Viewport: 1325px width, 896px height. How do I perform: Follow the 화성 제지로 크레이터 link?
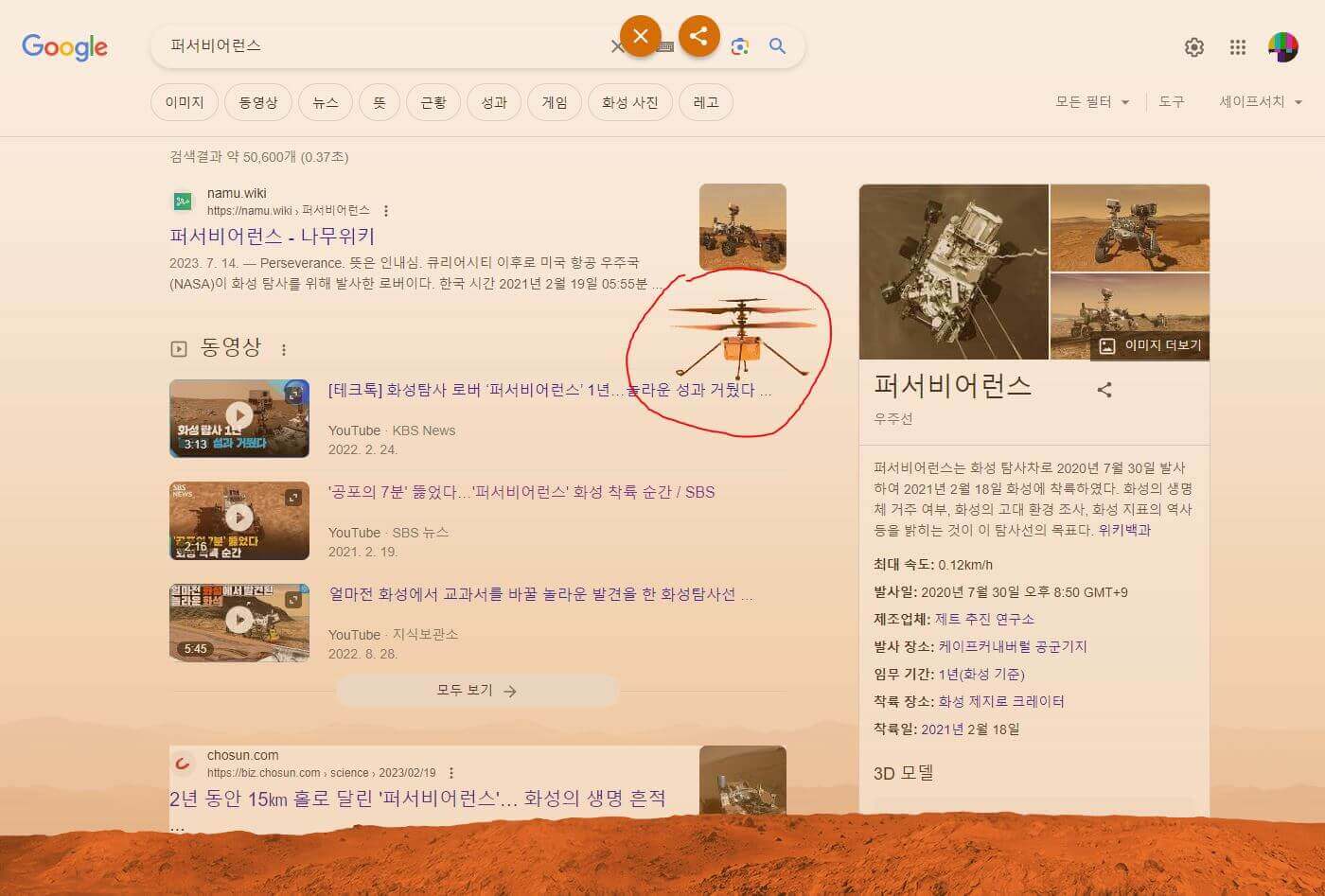tap(1001, 701)
